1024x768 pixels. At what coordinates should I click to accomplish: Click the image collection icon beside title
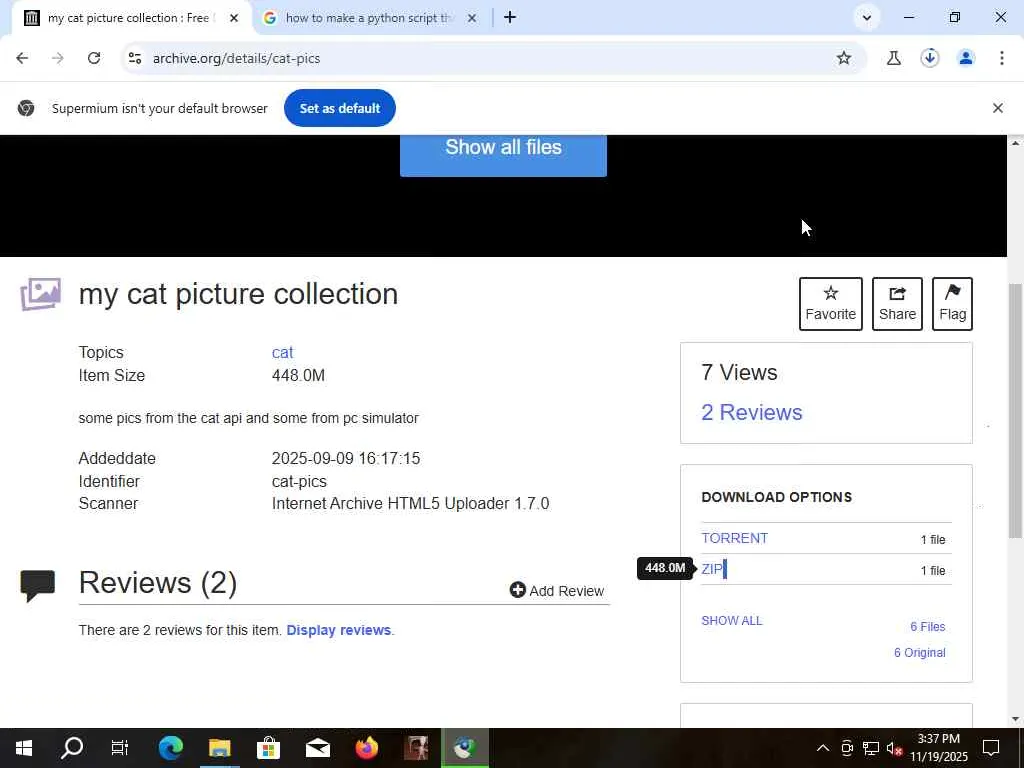click(40, 295)
